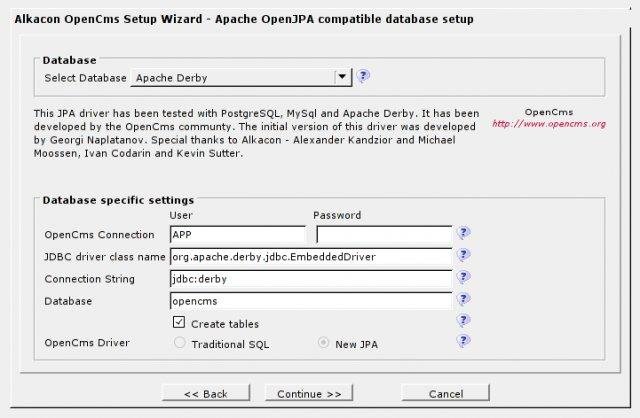Click the OpenCms text above the link
This screenshot has width=640, height=418.
[x=549, y=112]
